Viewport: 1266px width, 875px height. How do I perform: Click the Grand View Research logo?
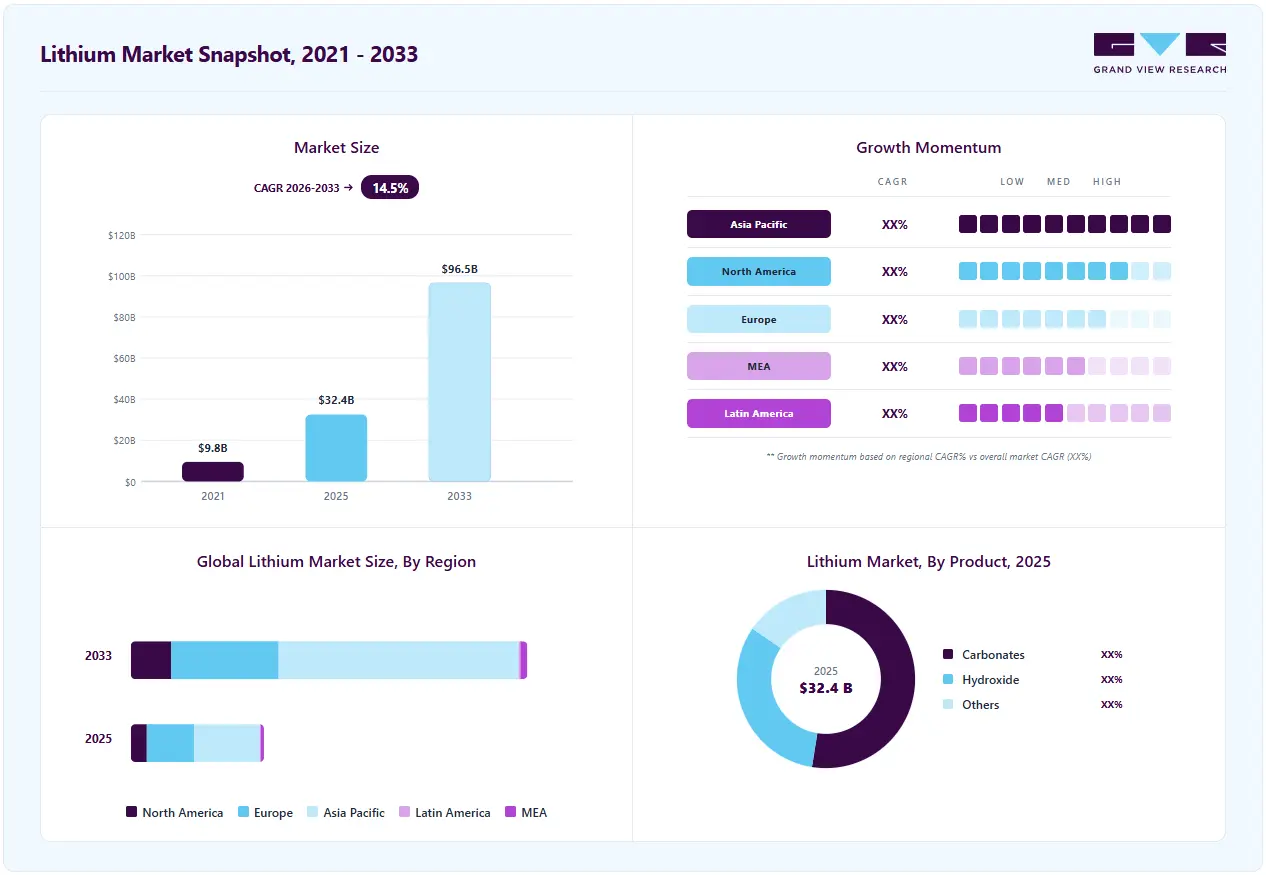1159,54
